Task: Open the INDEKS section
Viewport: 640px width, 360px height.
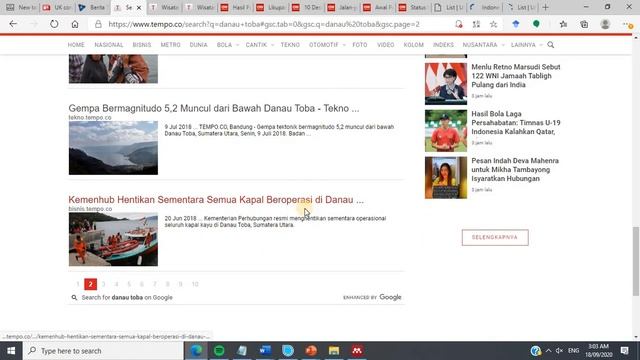Action: click(x=443, y=45)
